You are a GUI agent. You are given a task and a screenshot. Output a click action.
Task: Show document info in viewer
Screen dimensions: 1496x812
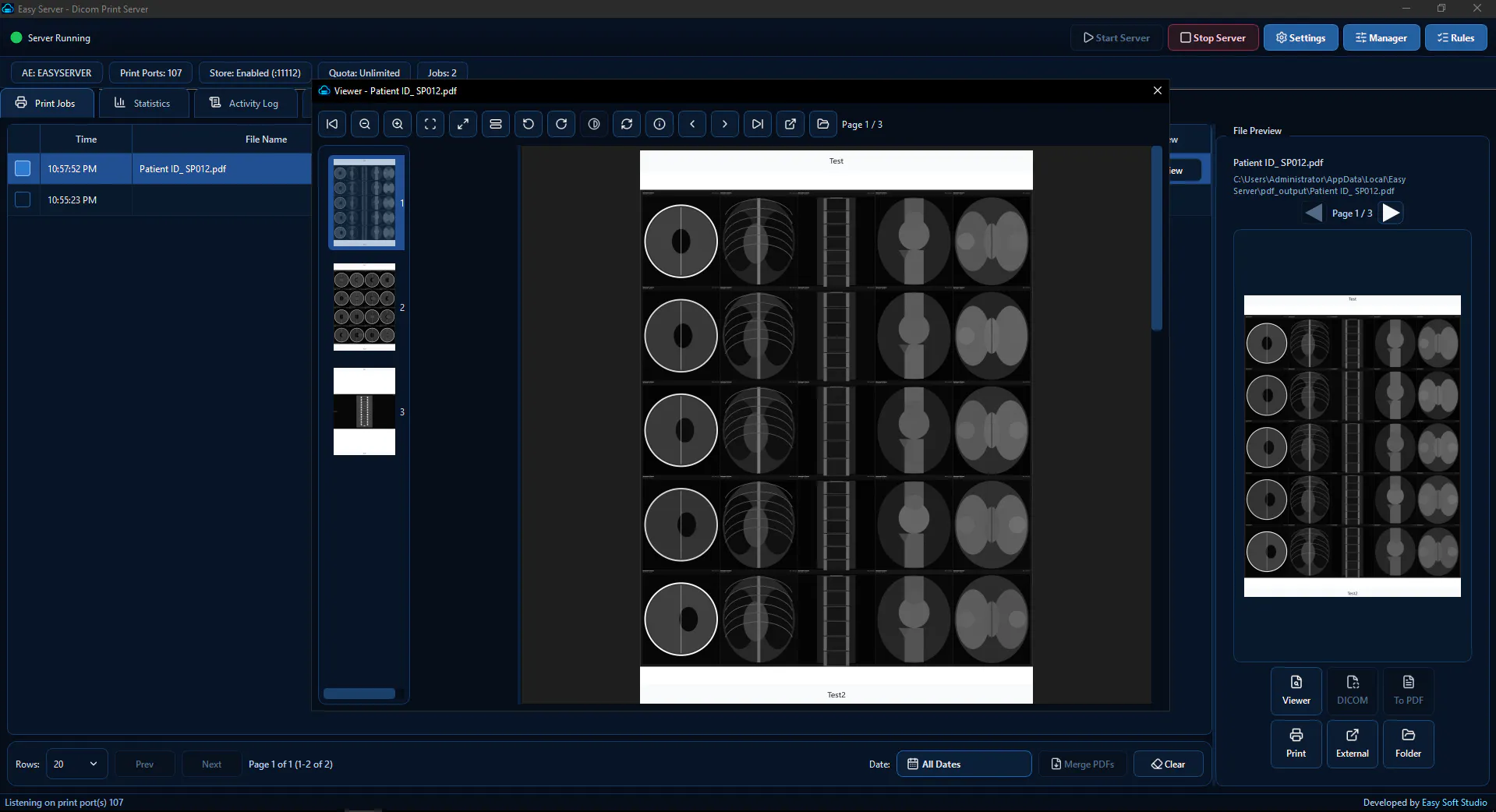click(660, 124)
